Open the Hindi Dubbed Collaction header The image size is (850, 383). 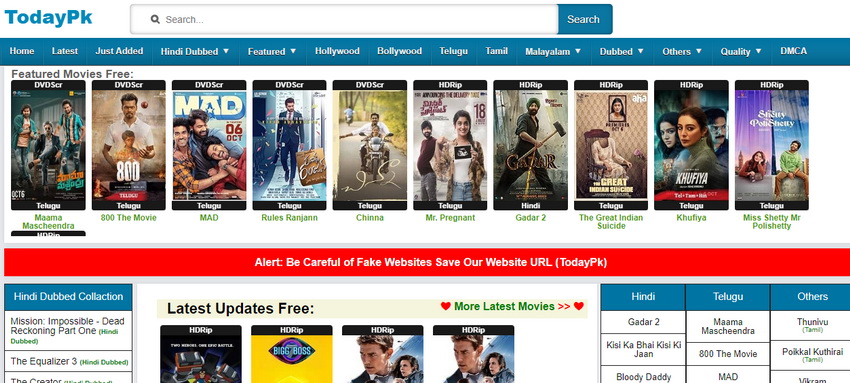[68, 297]
